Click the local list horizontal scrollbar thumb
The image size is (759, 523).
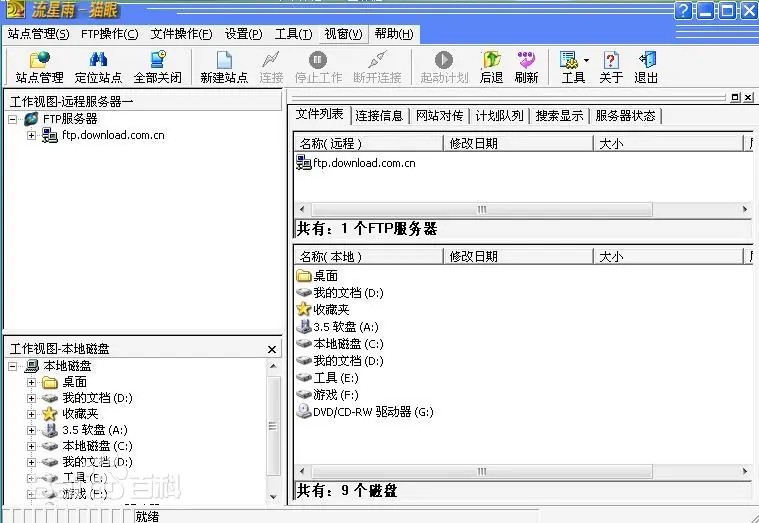point(482,471)
